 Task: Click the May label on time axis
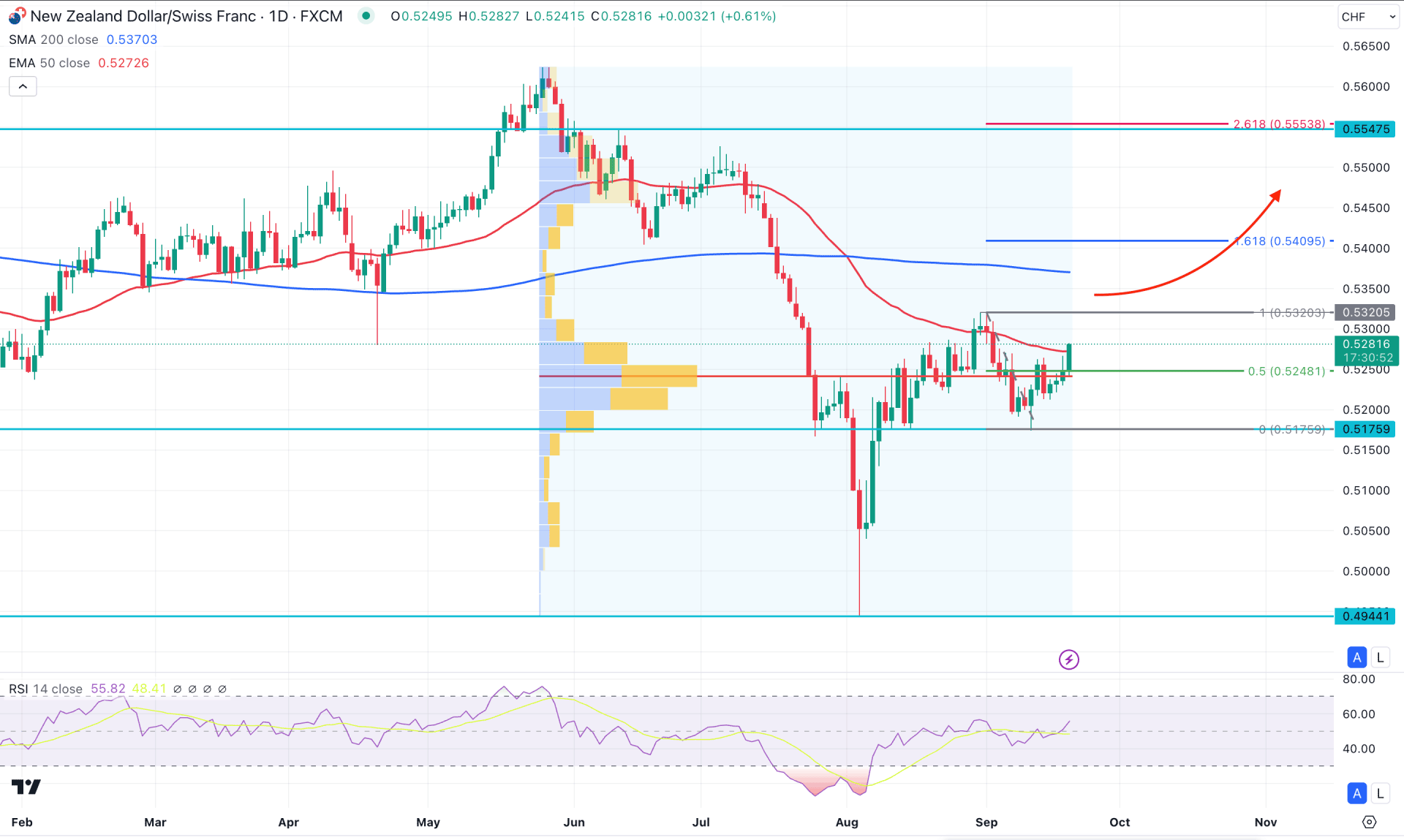(x=428, y=822)
